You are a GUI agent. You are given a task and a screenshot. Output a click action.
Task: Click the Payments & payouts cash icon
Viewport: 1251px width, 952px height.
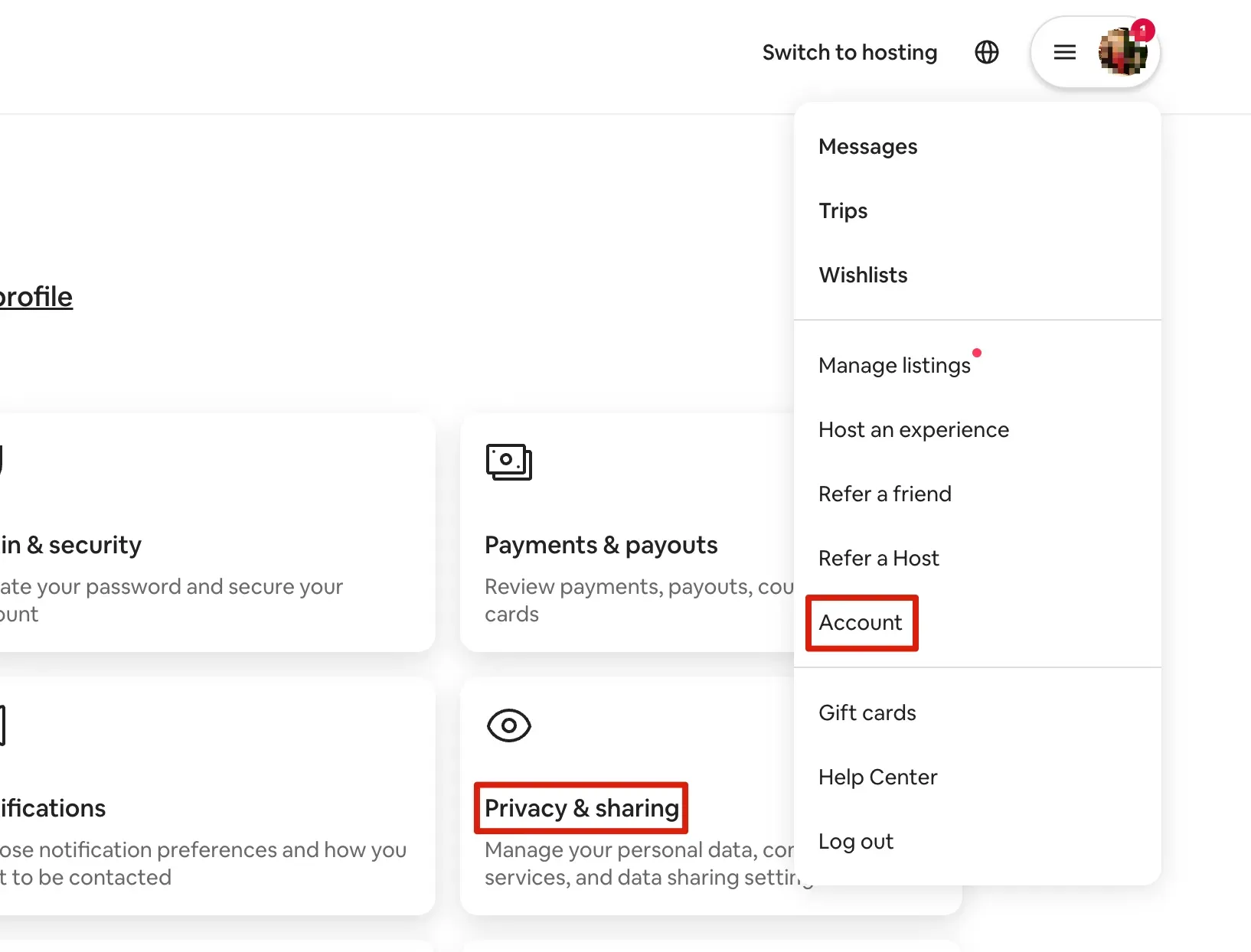[x=508, y=461]
